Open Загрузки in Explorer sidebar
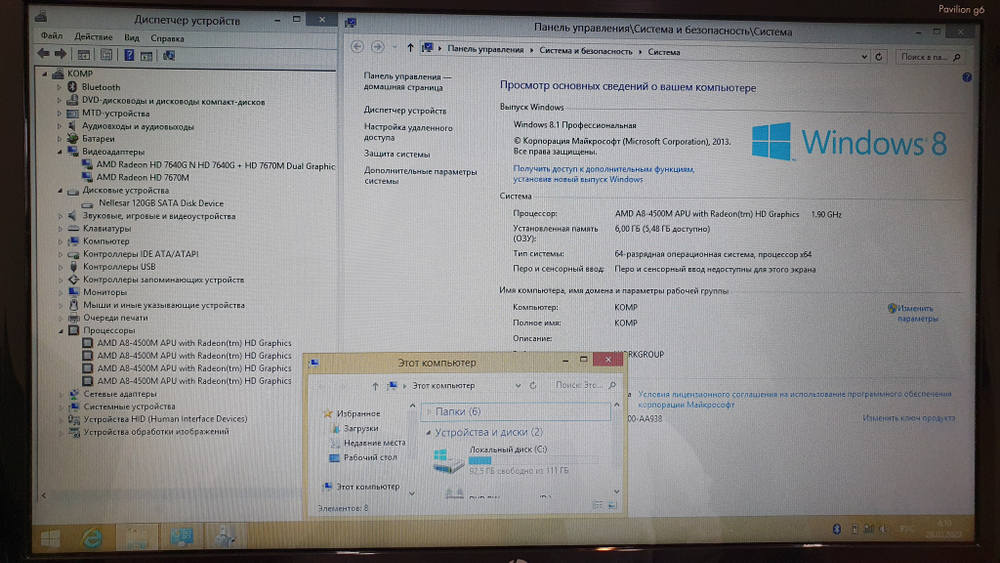Screen dimensions: 1000x563 click(361, 428)
